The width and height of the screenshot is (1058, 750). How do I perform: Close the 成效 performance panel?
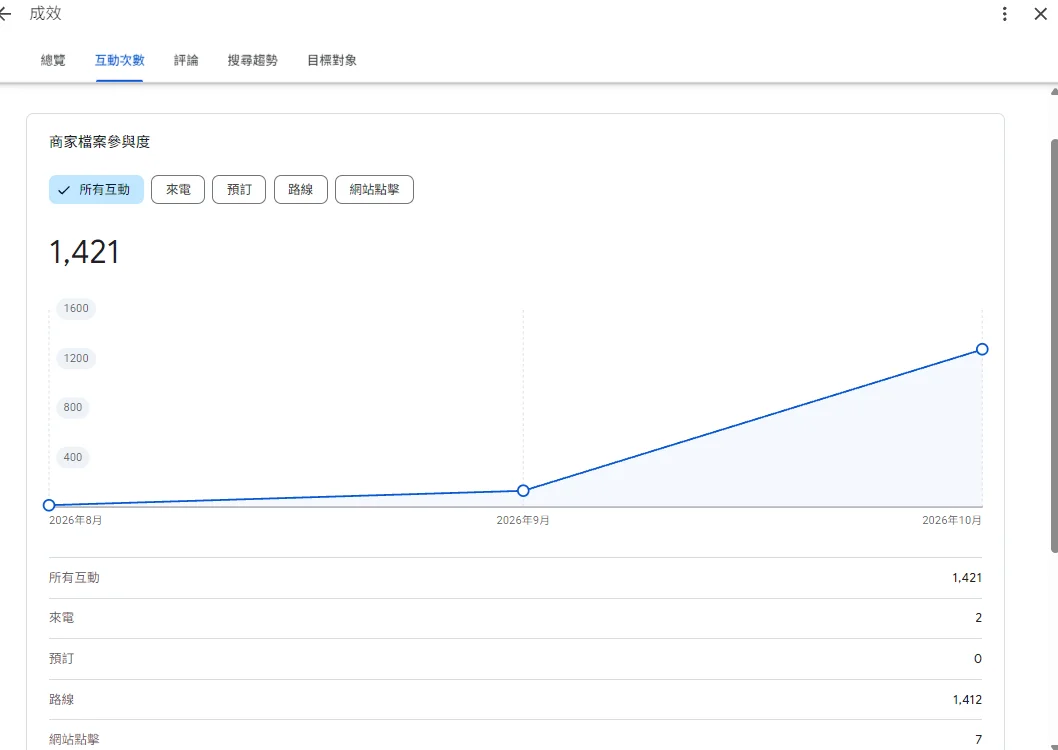coord(1040,13)
